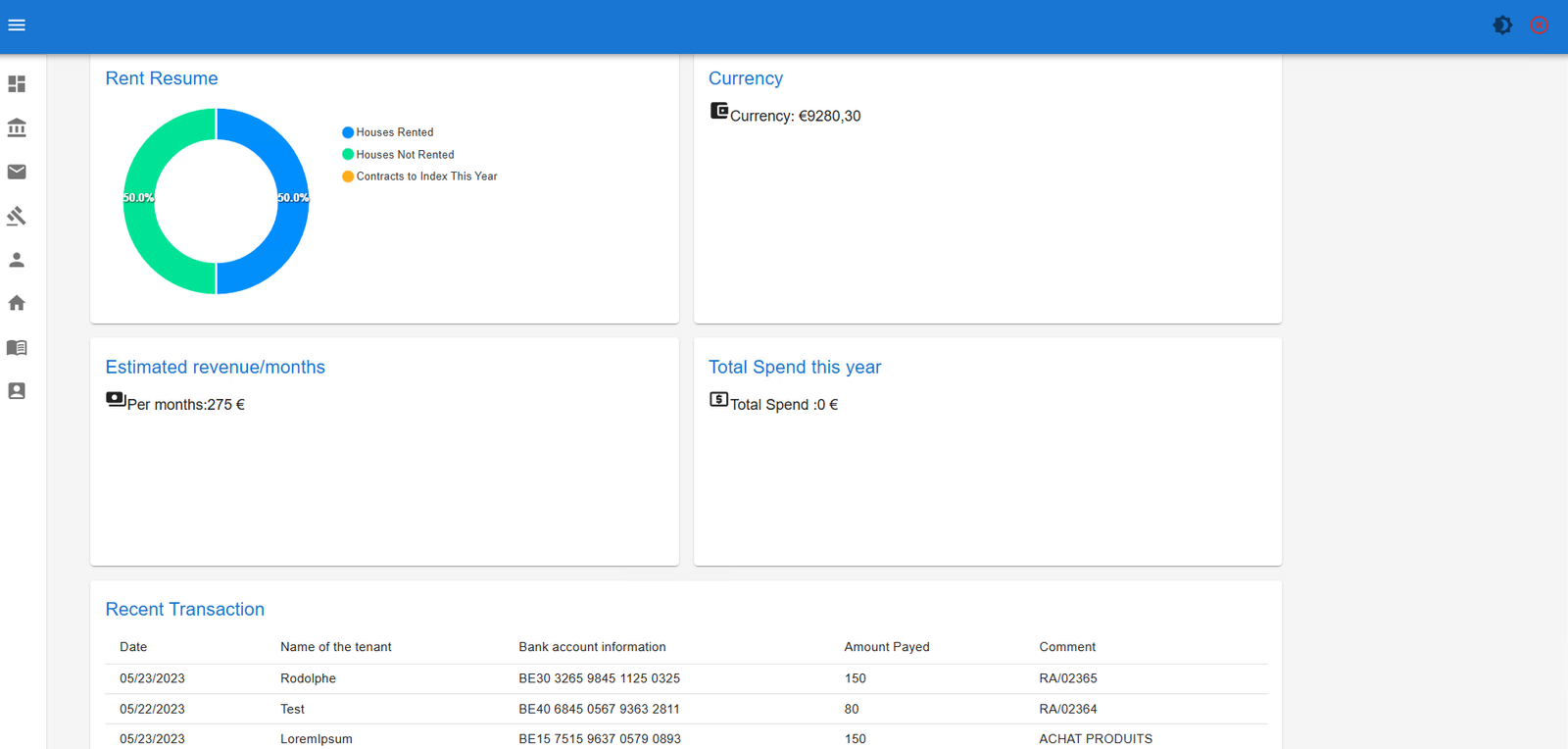Open the hamburger navigation menu

[x=17, y=25]
